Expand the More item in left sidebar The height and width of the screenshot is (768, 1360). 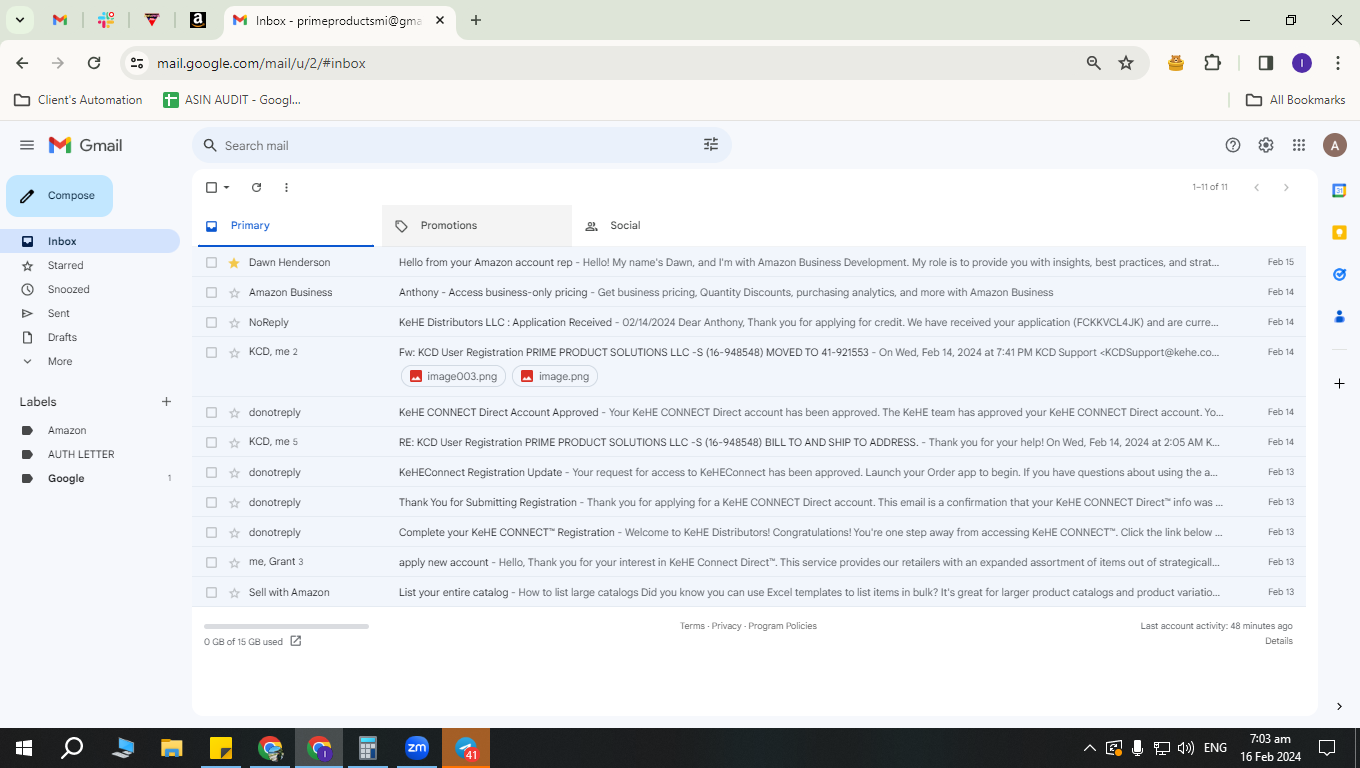point(60,361)
